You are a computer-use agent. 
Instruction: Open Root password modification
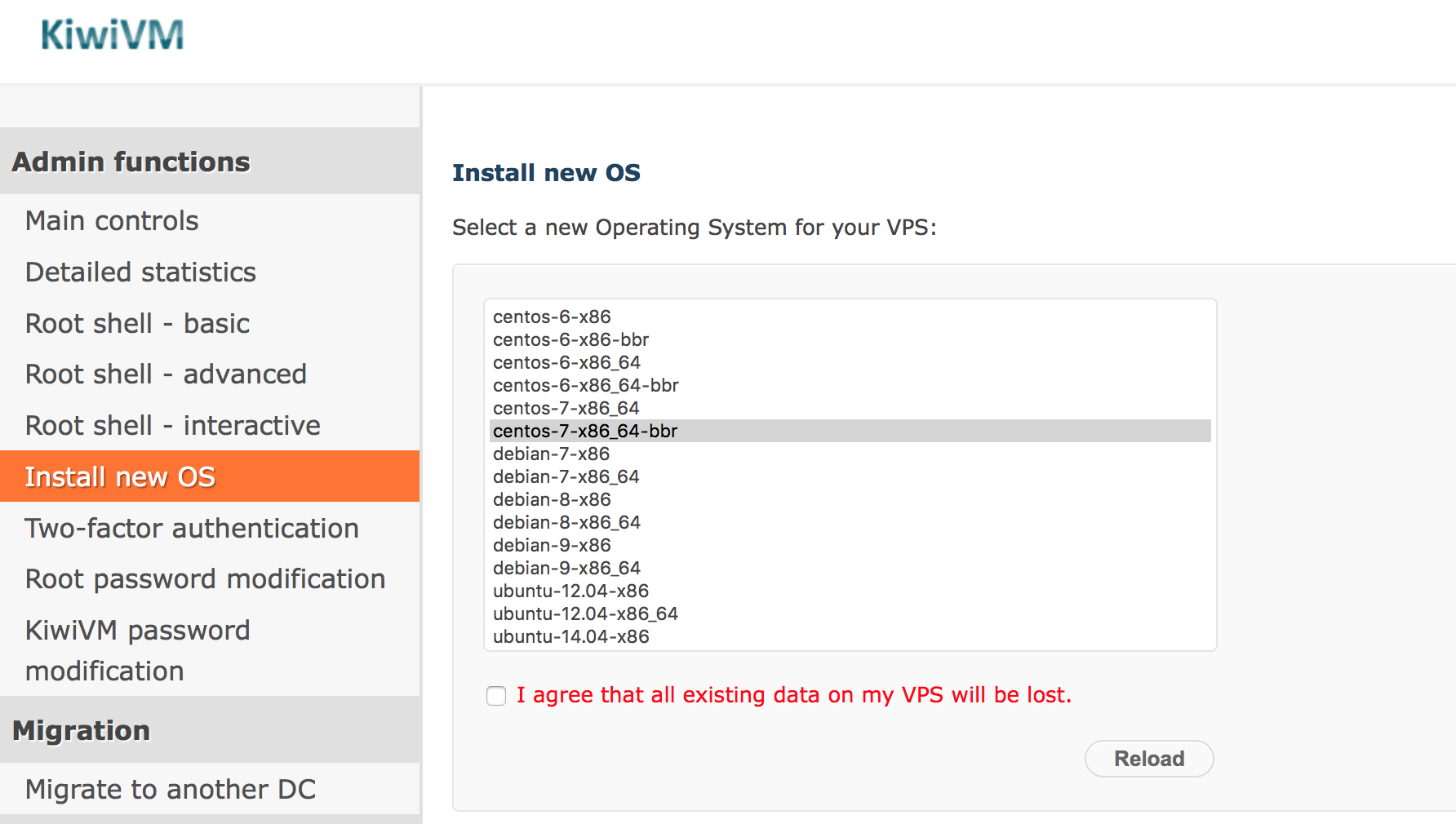pyautogui.click(x=205, y=579)
